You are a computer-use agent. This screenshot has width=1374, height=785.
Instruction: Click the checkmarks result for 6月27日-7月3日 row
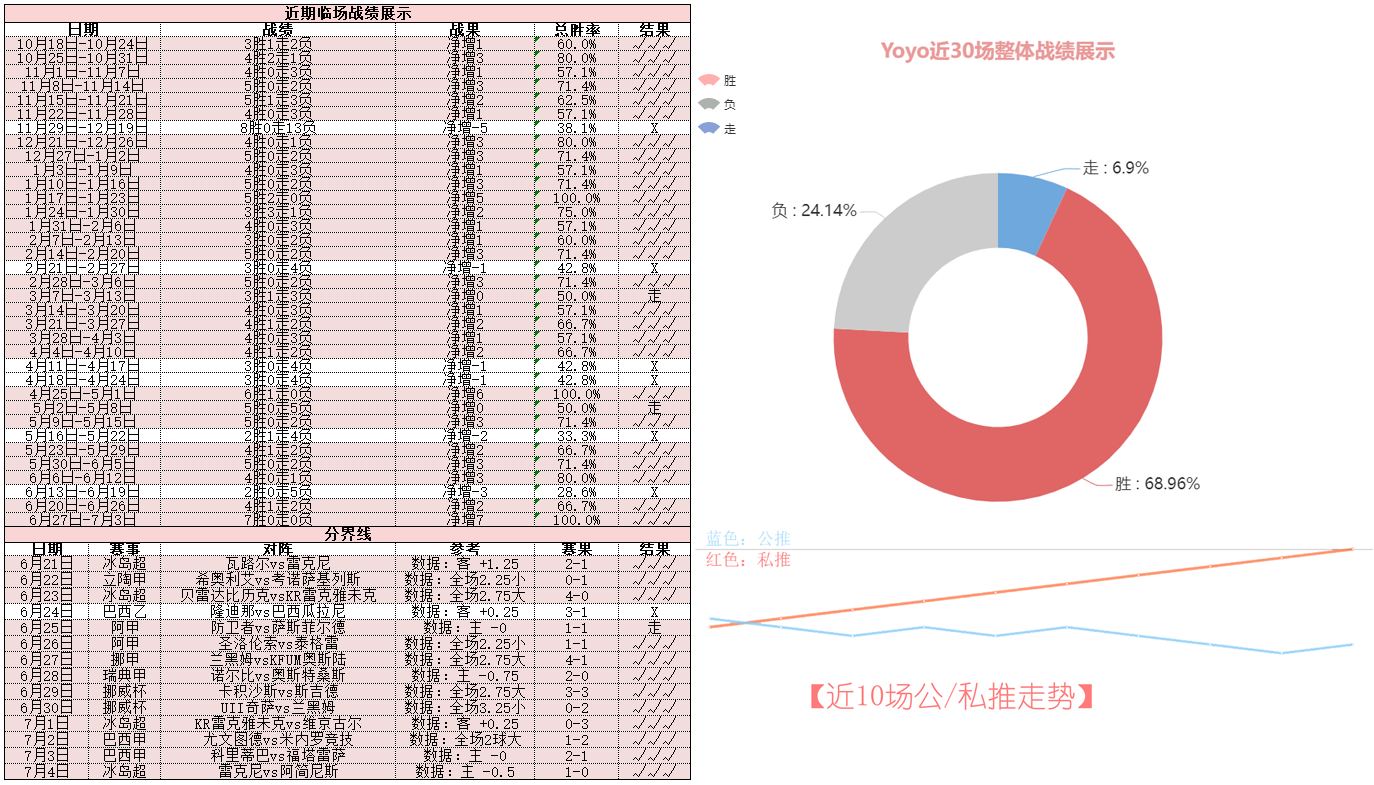pyautogui.click(x=654, y=519)
